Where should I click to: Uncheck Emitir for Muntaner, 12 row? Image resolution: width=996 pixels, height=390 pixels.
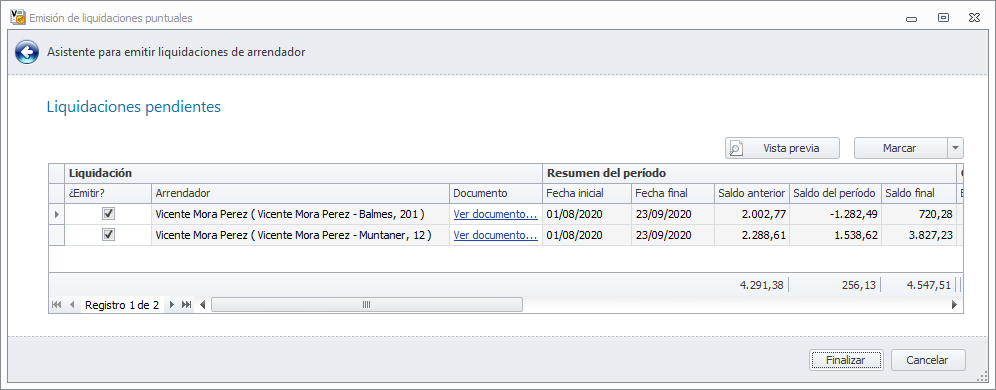click(109, 235)
